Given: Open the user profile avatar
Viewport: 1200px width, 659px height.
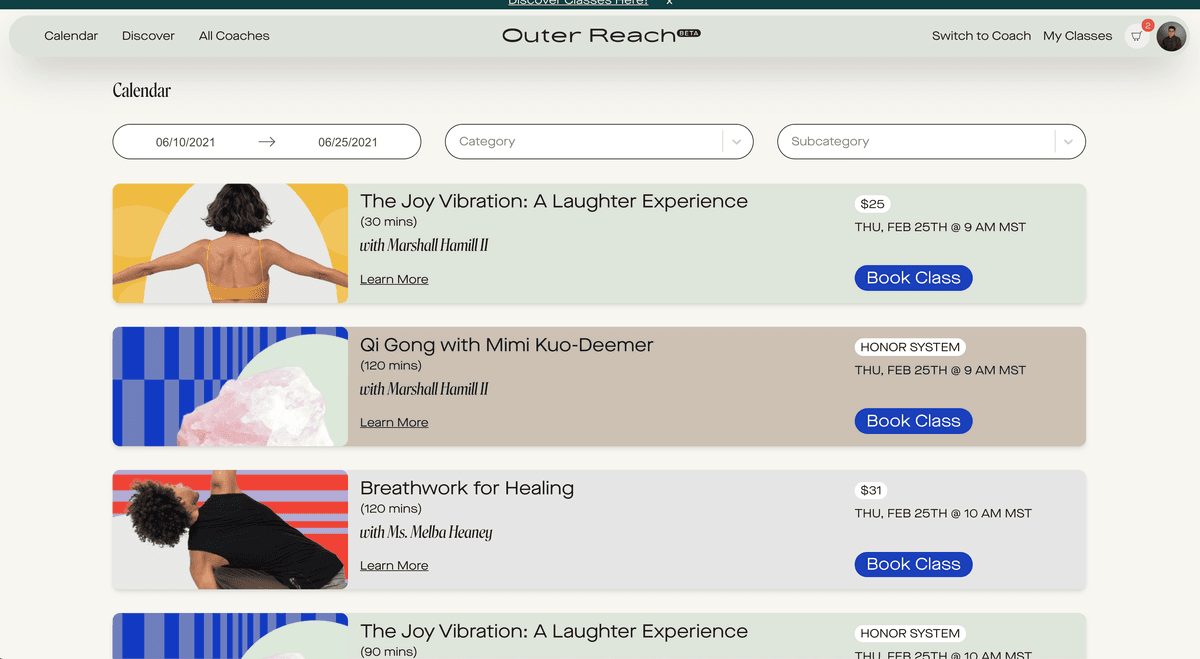Looking at the screenshot, I should [1171, 37].
